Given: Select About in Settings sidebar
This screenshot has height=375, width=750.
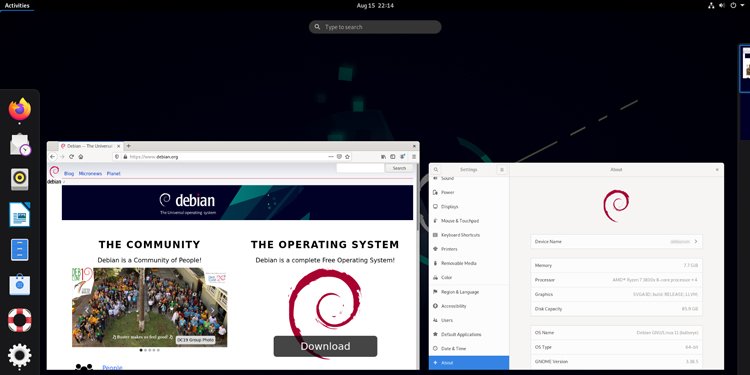Looking at the screenshot, I should (469, 363).
